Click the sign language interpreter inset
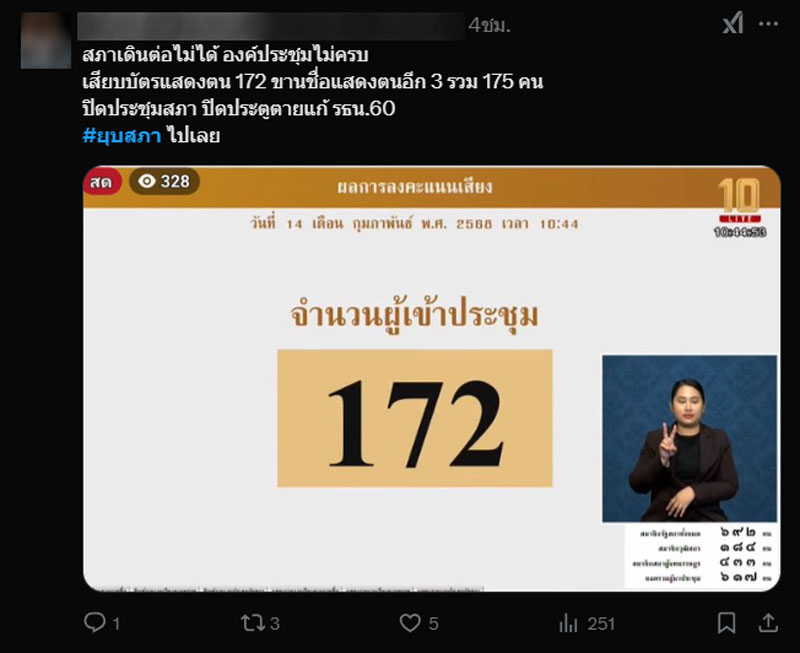Screen dimensions: 800x653 689,438
